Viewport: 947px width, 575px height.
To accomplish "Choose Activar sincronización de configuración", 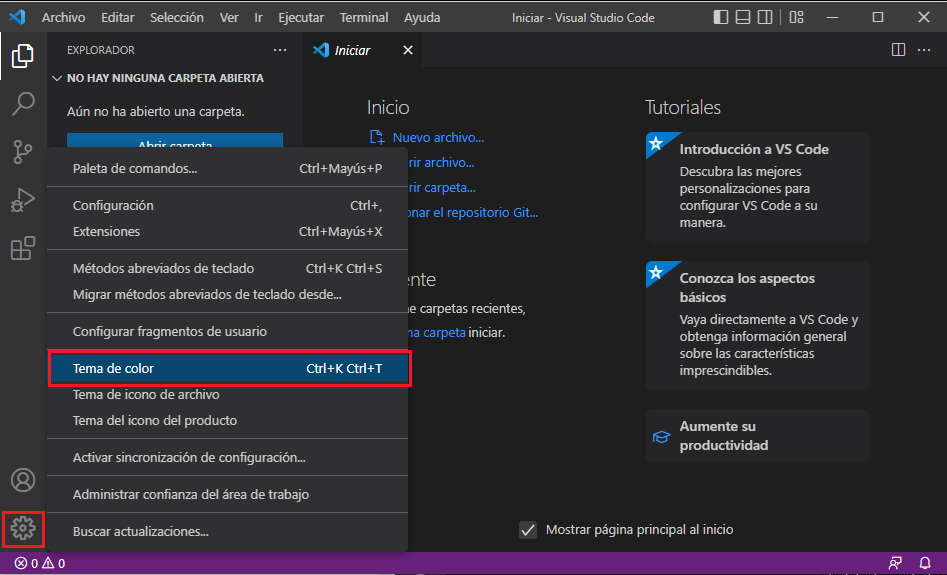I will 227,457.
